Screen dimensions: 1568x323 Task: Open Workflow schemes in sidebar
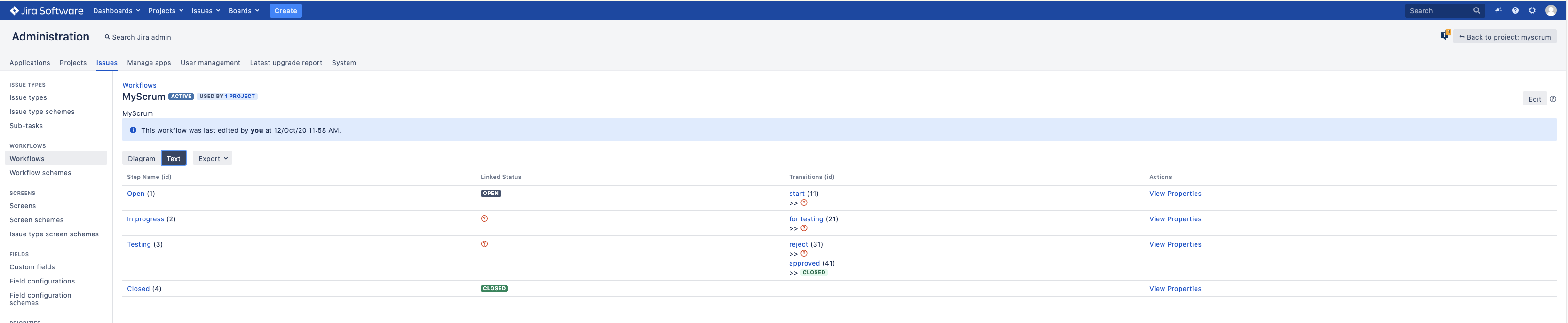click(40, 172)
